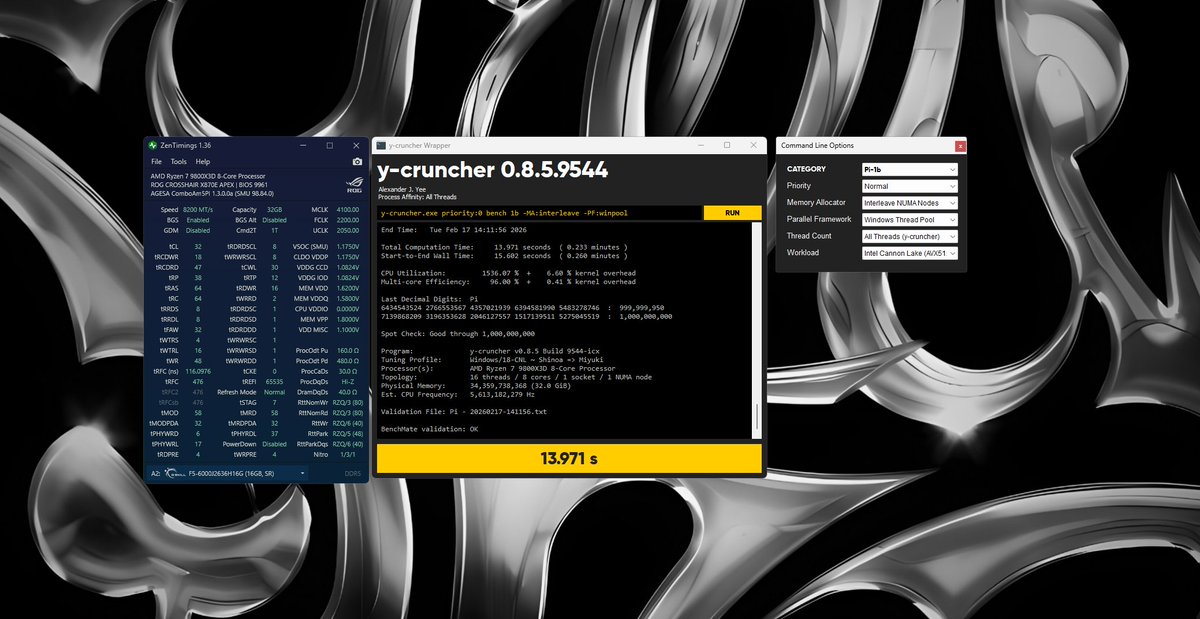Screen dimensions: 1200x619
Task: Click the VSOC (SMU) value 1.1750V
Action: pyautogui.click(x=347, y=245)
